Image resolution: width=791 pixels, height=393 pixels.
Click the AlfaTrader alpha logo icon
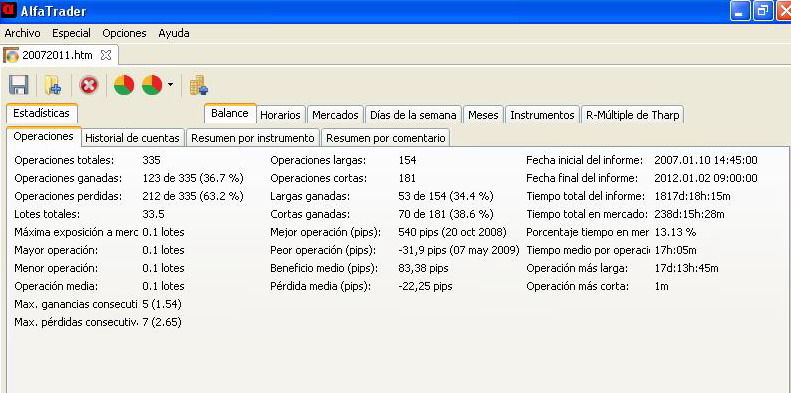click(x=8, y=11)
